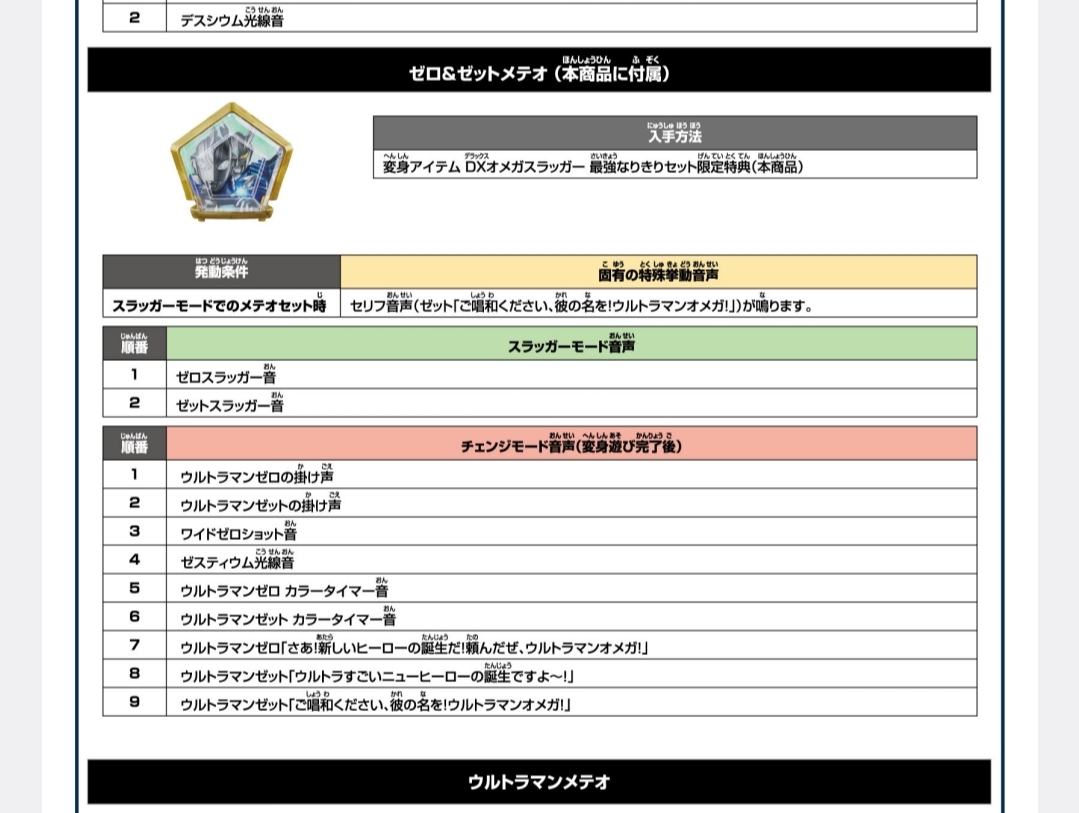Click the 入手方法 header cell
The width and height of the screenshot is (1079, 813).
point(674,133)
